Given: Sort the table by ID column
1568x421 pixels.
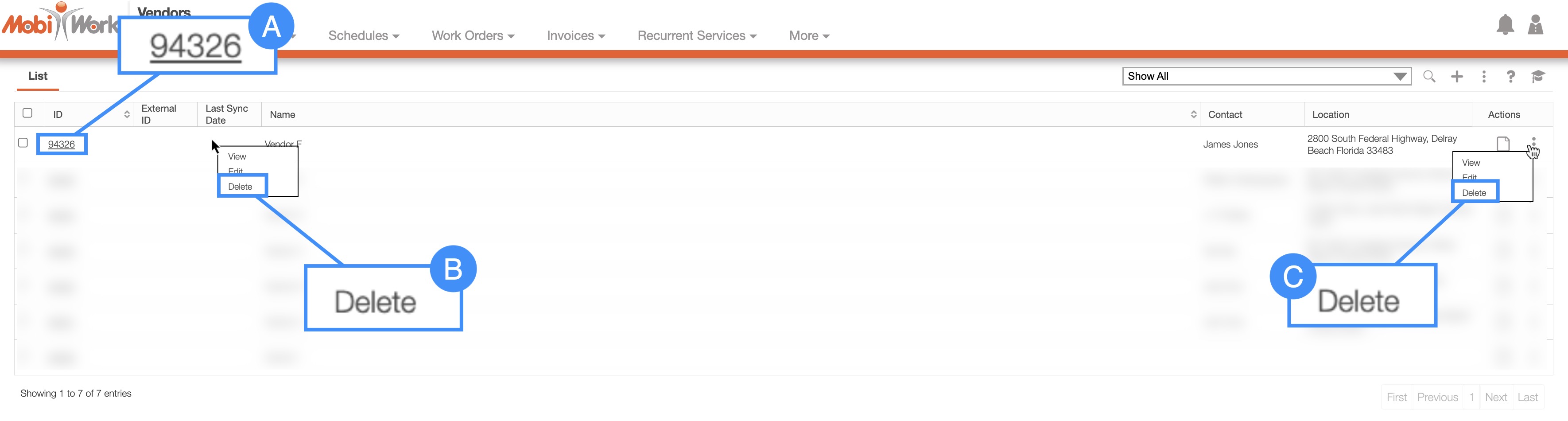Looking at the screenshot, I should pyautogui.click(x=127, y=114).
